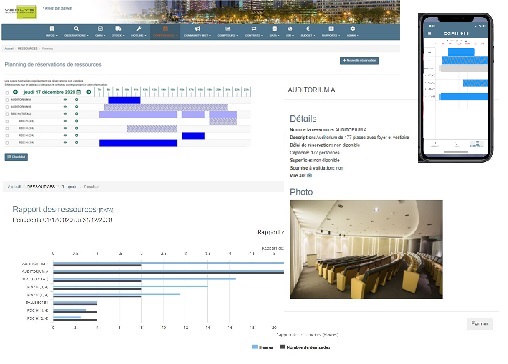Viewport: 508px width, 364px height.
Task: Open the highlighted Conférences menu
Action: 165,32
